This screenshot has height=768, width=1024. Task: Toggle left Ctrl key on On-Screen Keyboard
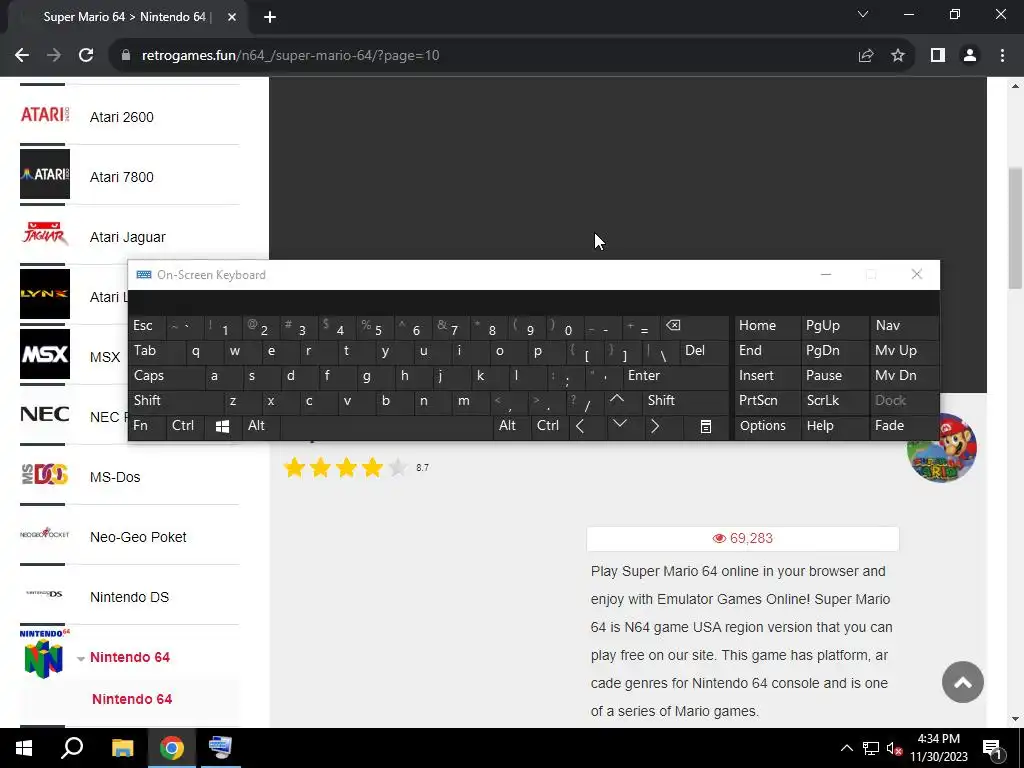[x=185, y=426]
